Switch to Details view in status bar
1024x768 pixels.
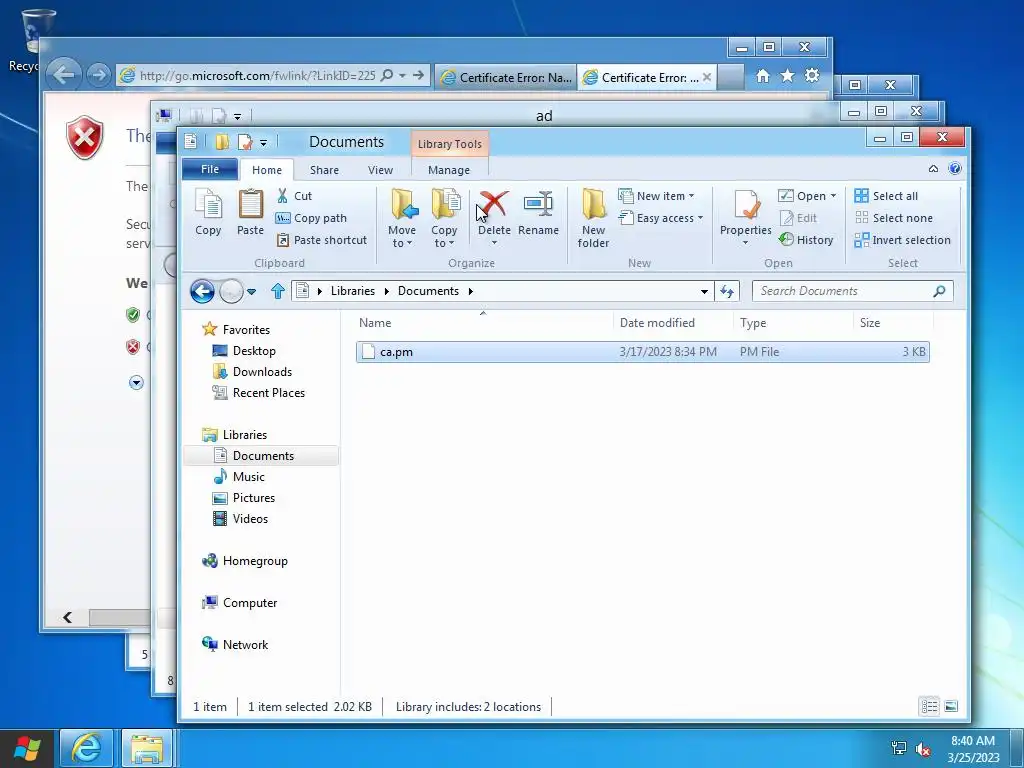pyautogui.click(x=929, y=707)
